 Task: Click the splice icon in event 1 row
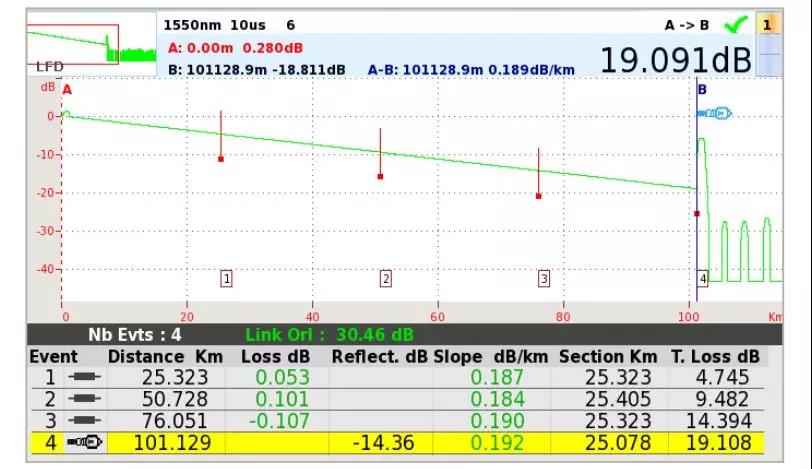[83, 378]
